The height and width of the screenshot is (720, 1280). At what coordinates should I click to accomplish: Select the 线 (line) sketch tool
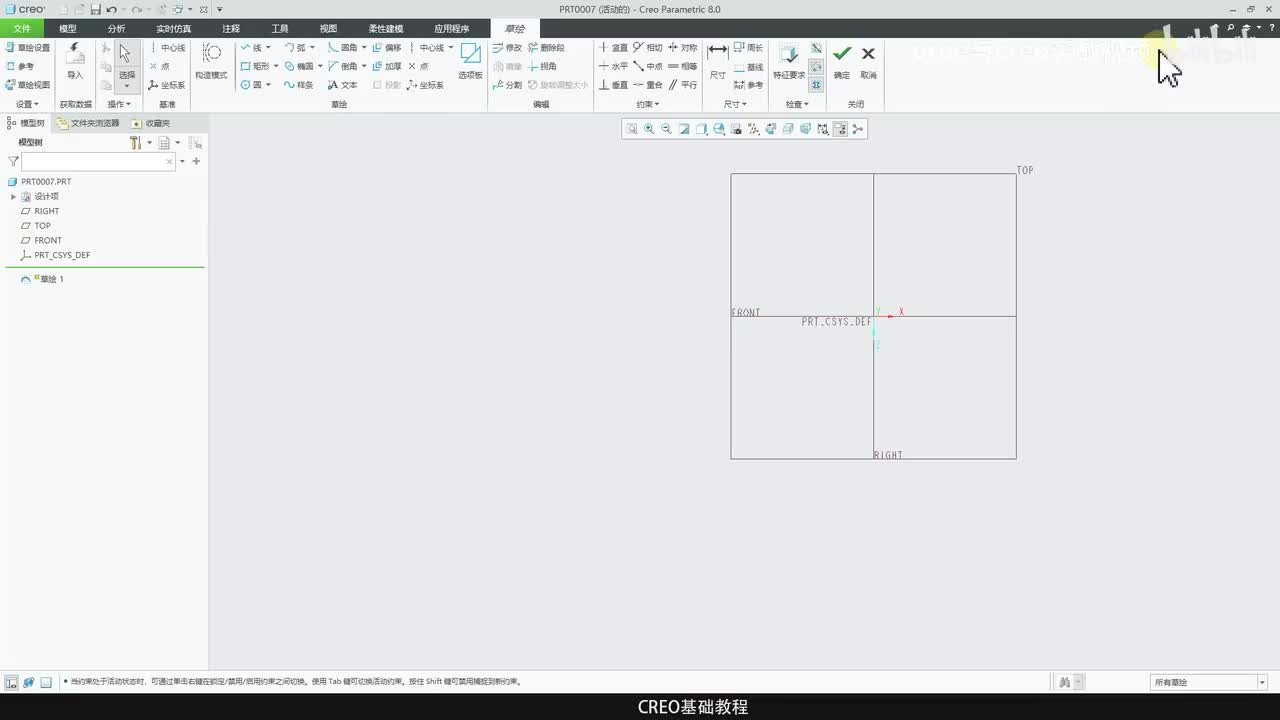(x=251, y=47)
